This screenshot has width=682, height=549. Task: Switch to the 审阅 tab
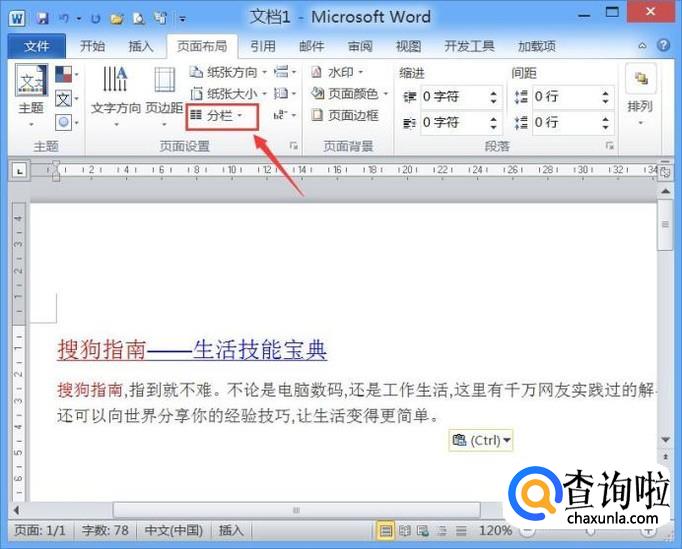[x=360, y=46]
